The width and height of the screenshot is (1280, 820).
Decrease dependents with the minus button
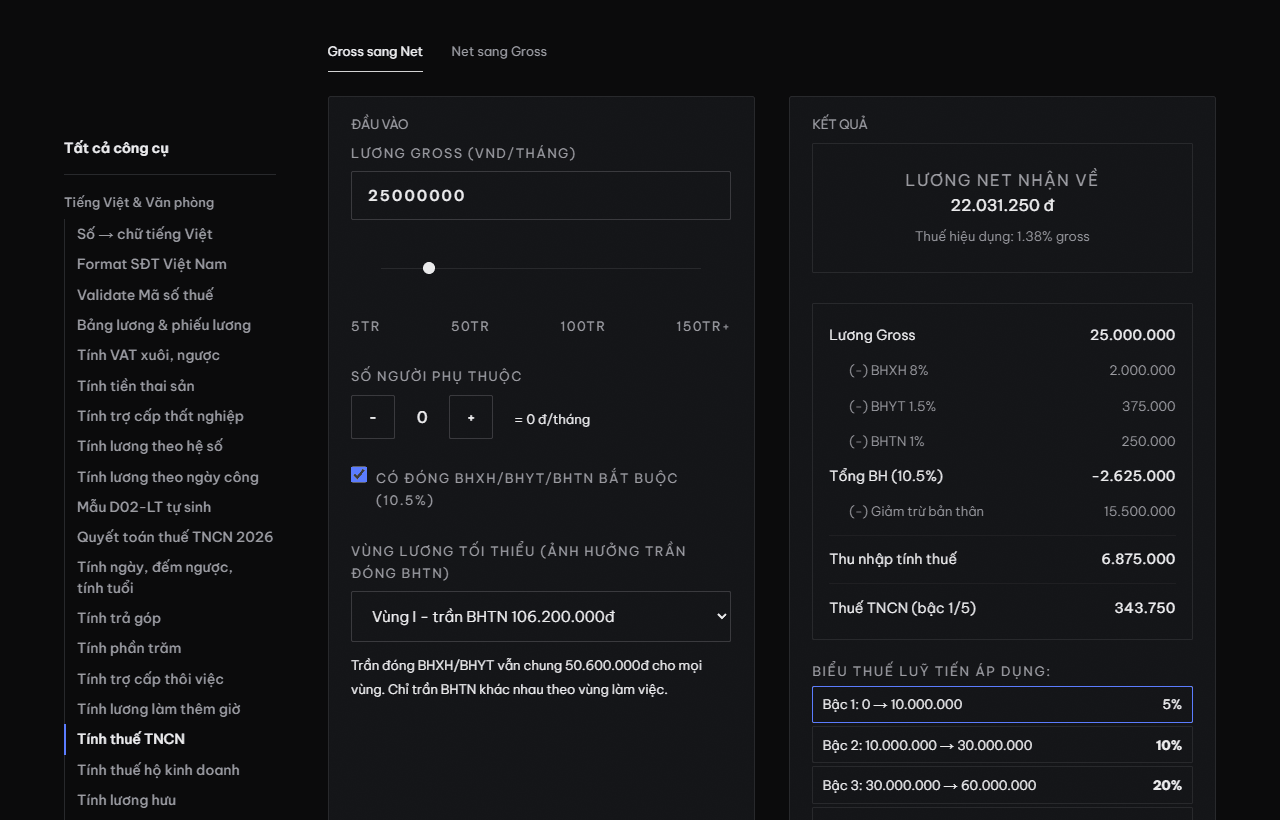pyautogui.click(x=373, y=417)
